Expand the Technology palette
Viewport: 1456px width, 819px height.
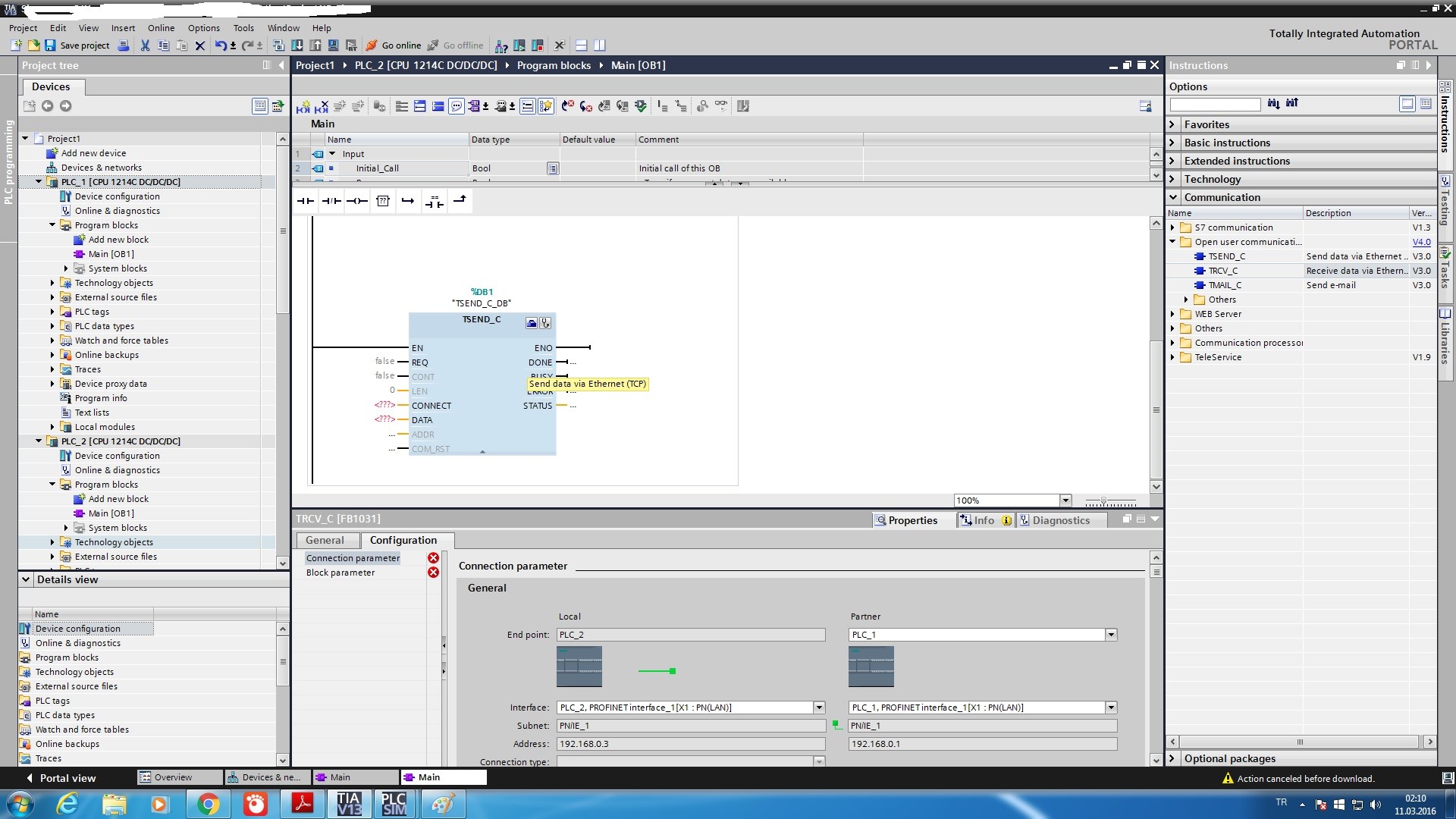click(x=1172, y=179)
